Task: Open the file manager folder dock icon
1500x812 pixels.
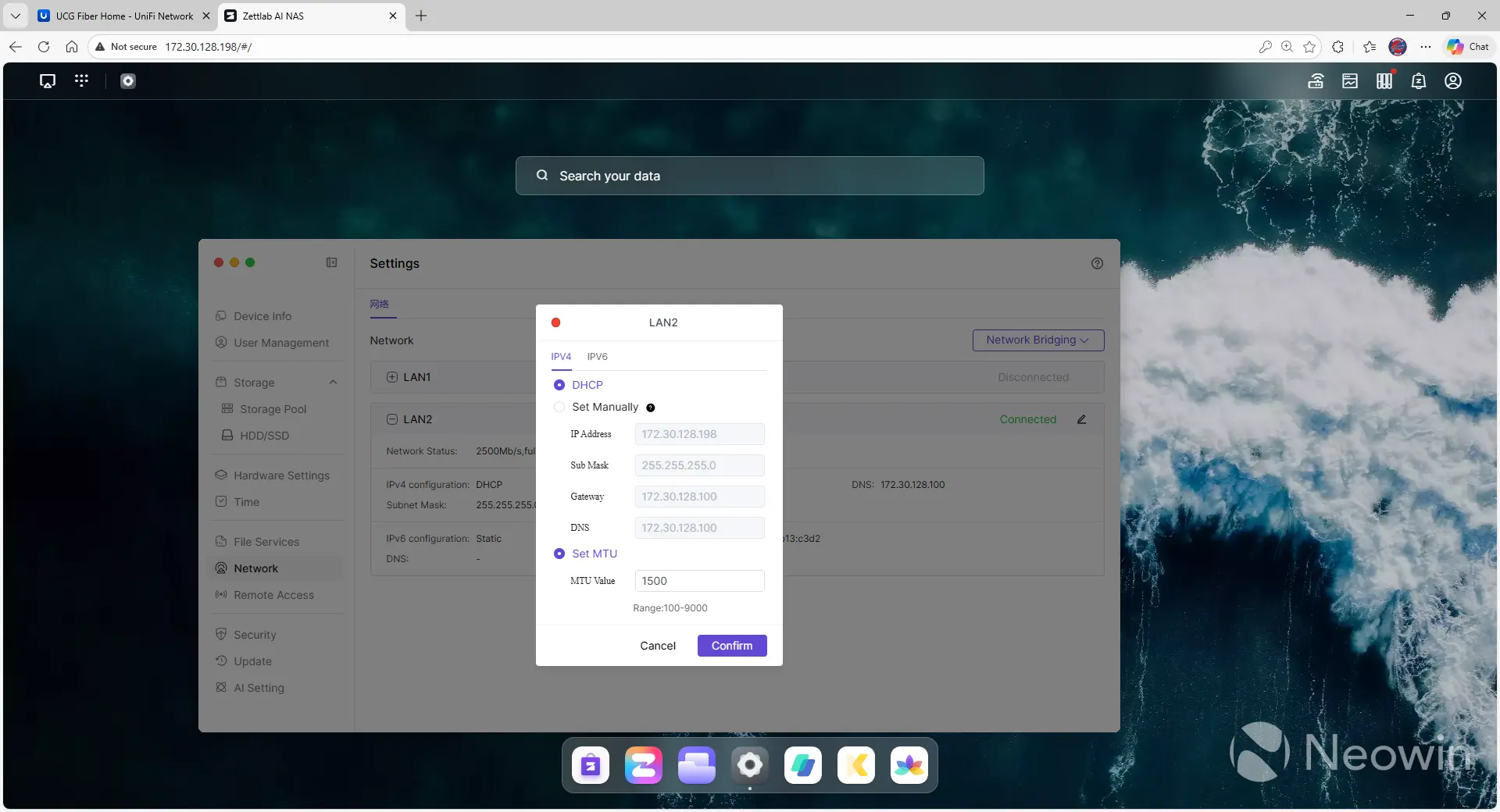Action: tap(697, 765)
